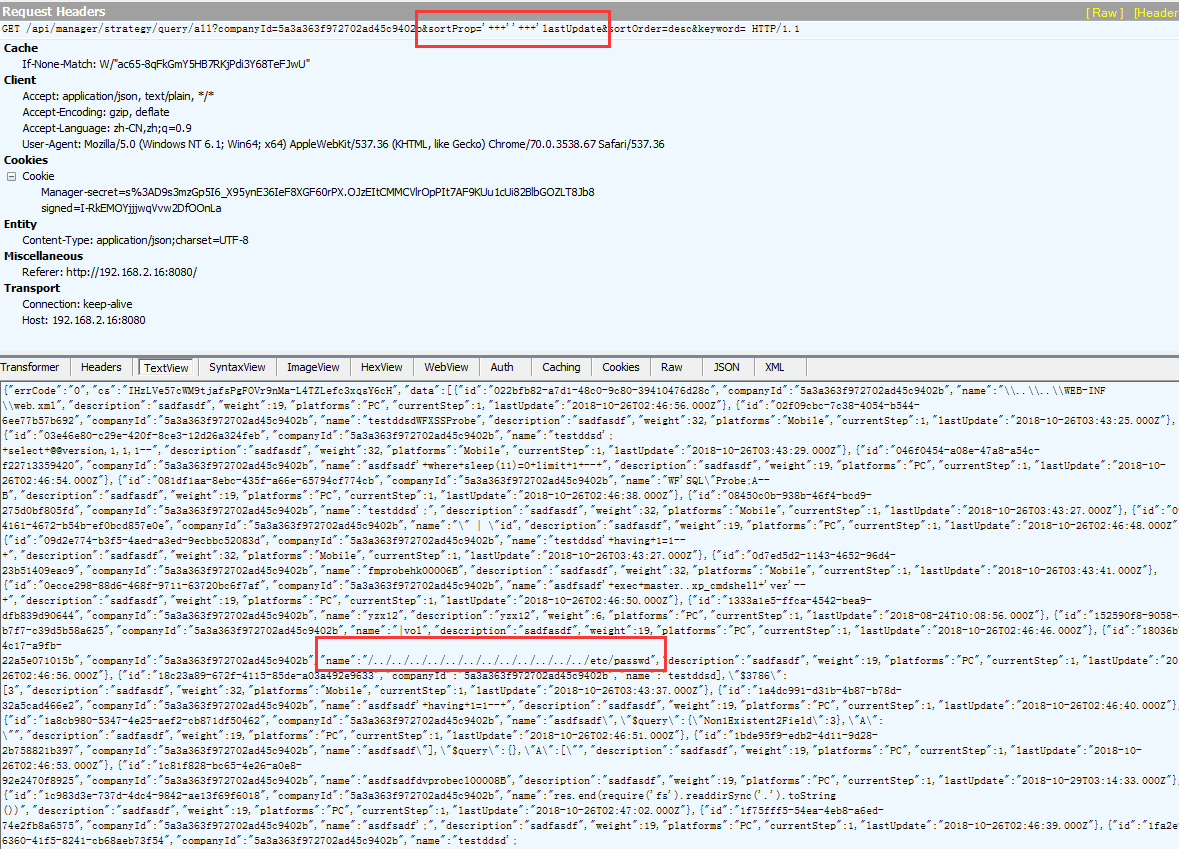Open the Caching tab
Image resolution: width=1179 pixels, height=849 pixels.
point(561,367)
